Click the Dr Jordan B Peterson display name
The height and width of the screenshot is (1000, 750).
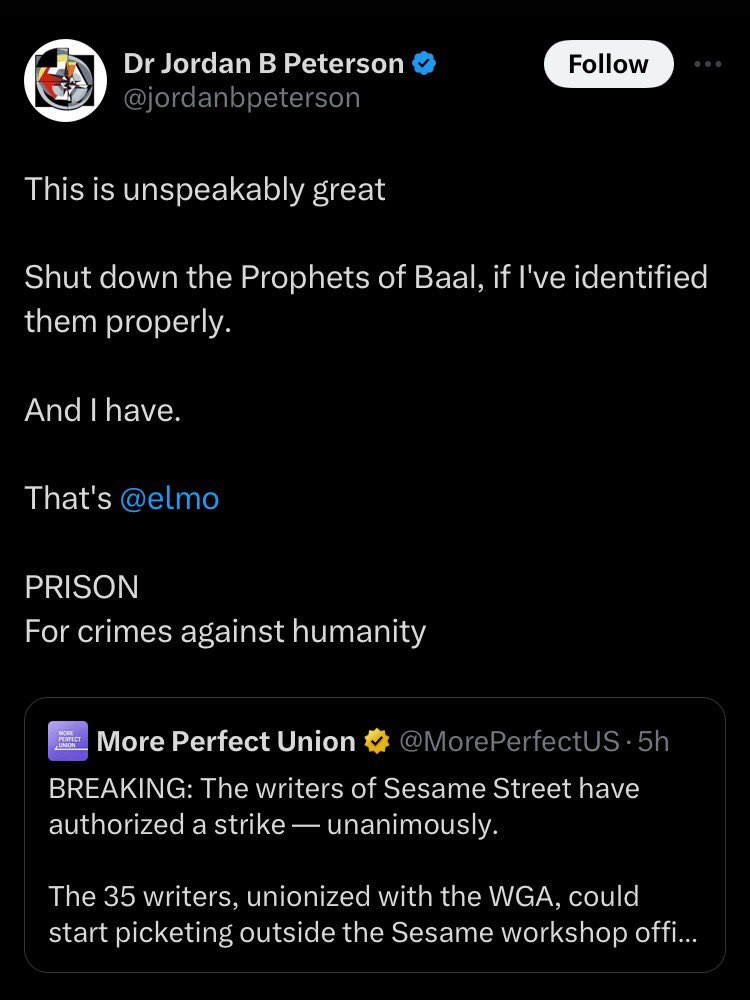click(263, 64)
